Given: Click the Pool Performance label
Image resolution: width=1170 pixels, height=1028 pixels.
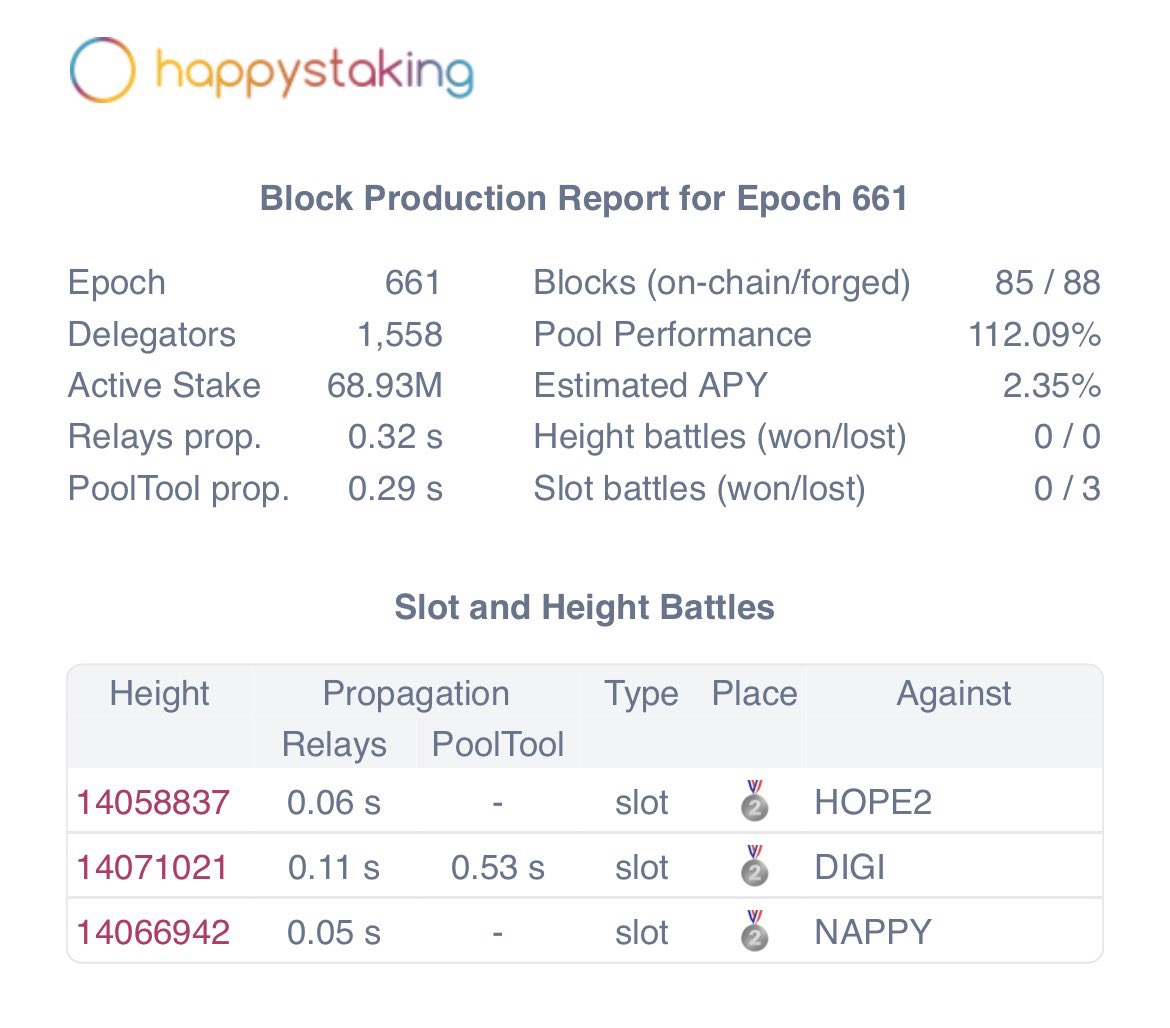Looking at the screenshot, I should 672,334.
